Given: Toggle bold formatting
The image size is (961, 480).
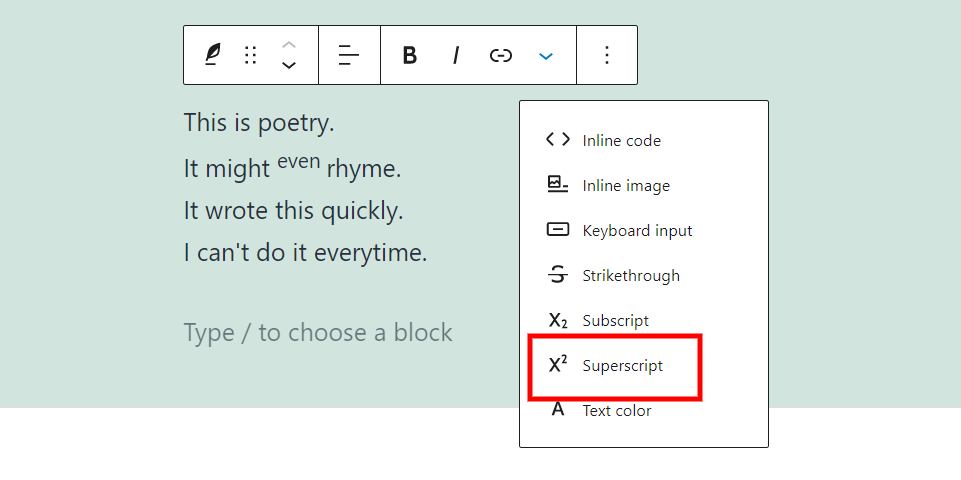Looking at the screenshot, I should click(409, 55).
